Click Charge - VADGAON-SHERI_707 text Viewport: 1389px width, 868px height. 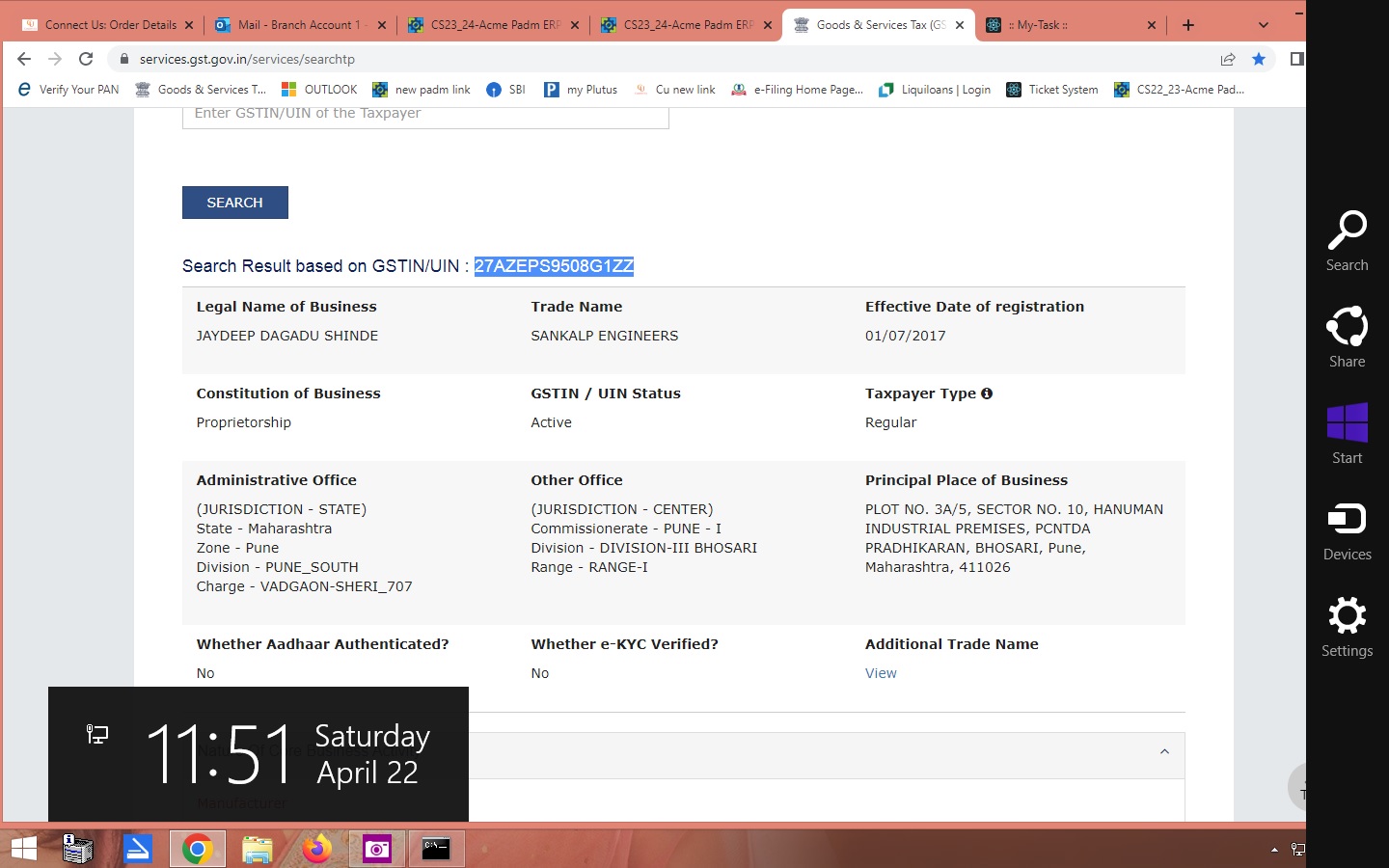click(x=305, y=586)
